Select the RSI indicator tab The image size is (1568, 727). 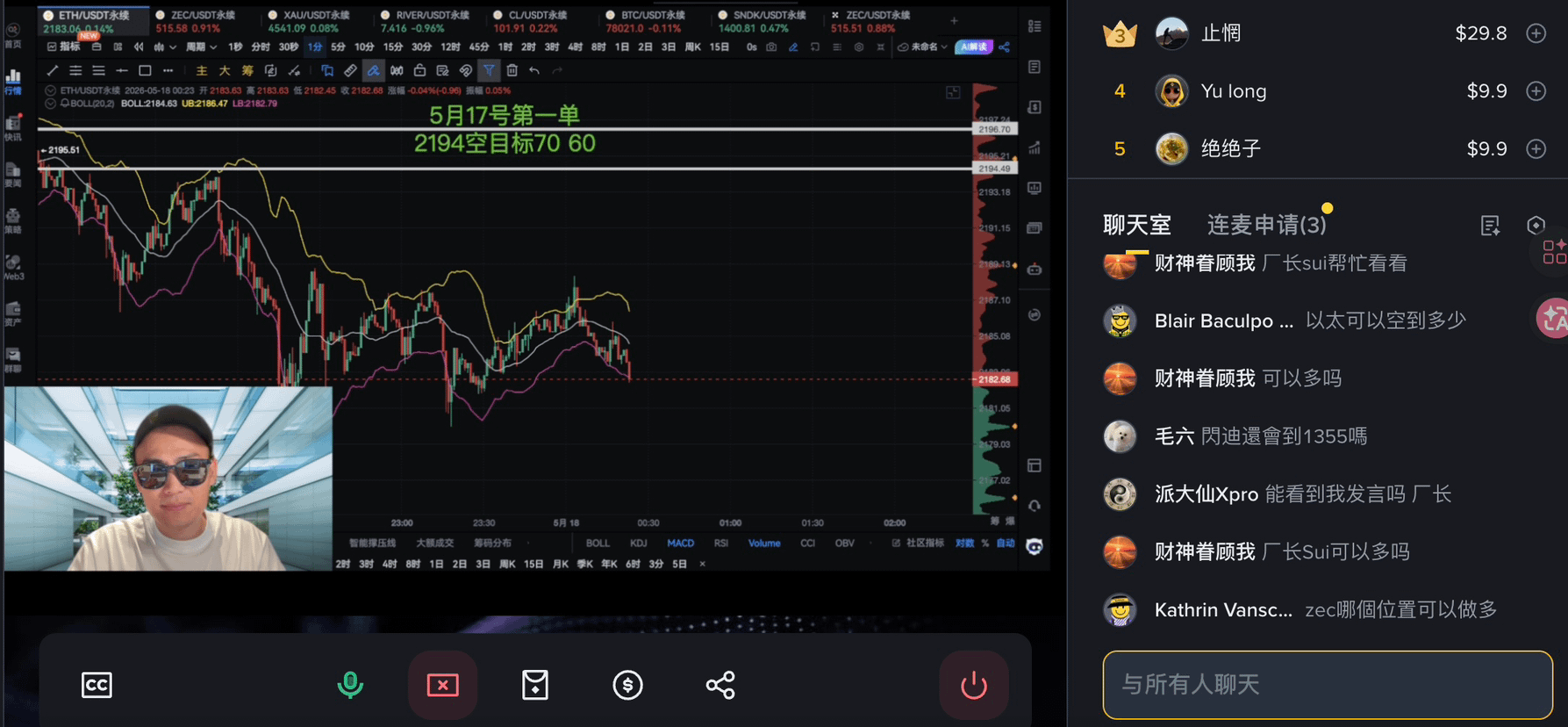721,543
